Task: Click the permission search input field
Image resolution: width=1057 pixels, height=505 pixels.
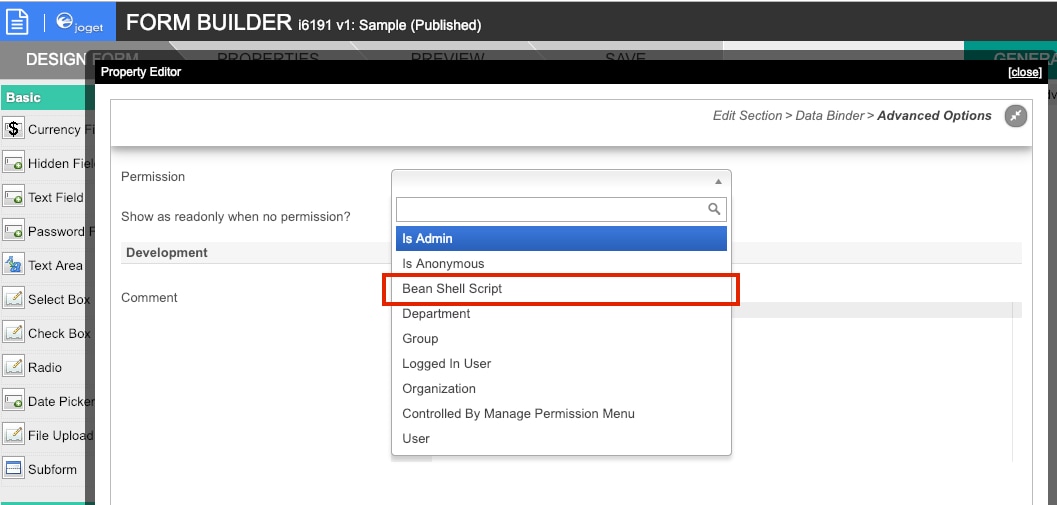Action: [x=552, y=209]
